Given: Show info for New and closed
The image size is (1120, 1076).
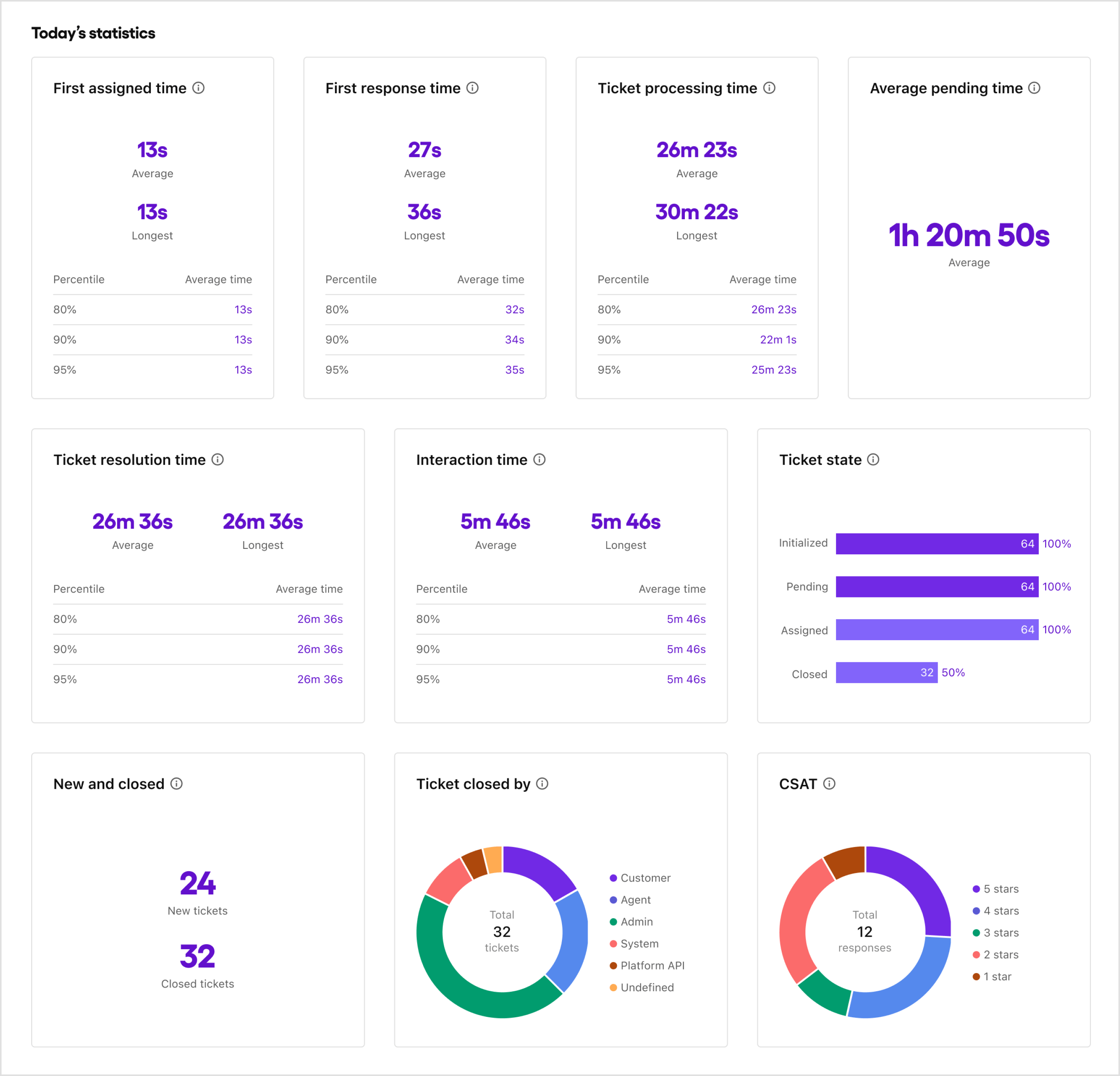Looking at the screenshot, I should [x=177, y=784].
